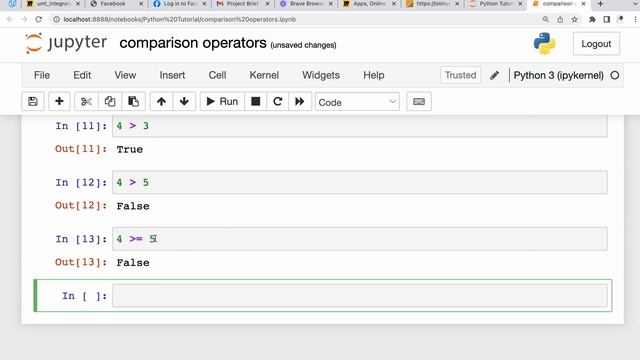Image resolution: width=640 pixels, height=360 pixels.
Task: Close the comparison operators tab
Action: tap(583, 4)
